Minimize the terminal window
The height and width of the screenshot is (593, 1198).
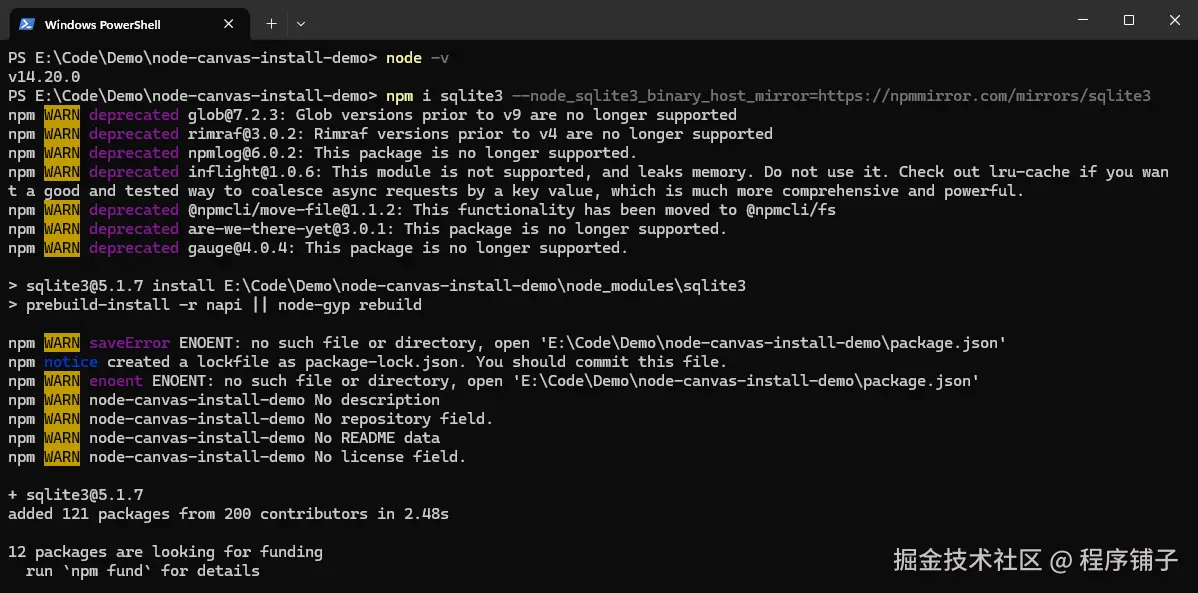(1083, 20)
